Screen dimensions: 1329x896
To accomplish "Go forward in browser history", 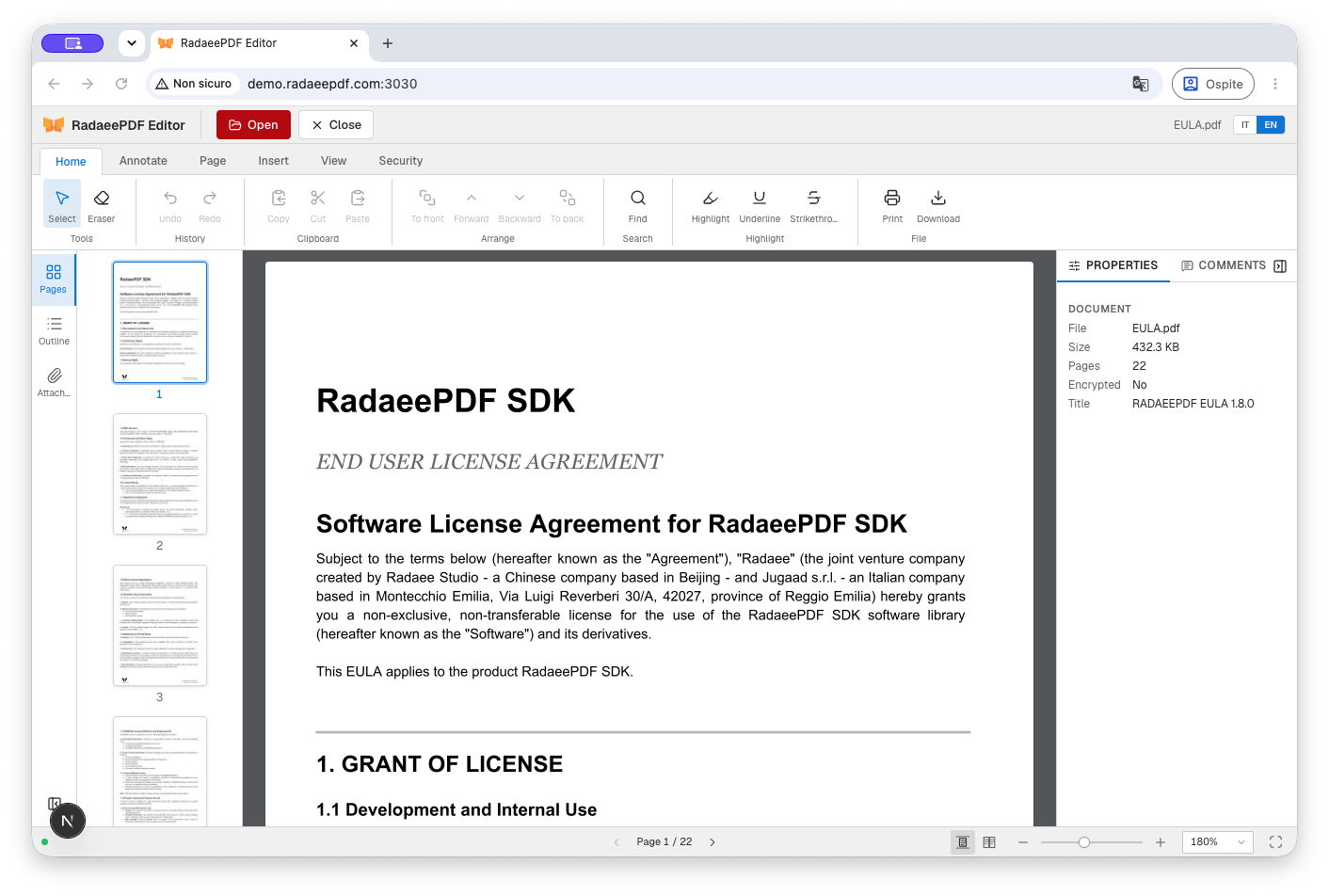I will (x=88, y=84).
